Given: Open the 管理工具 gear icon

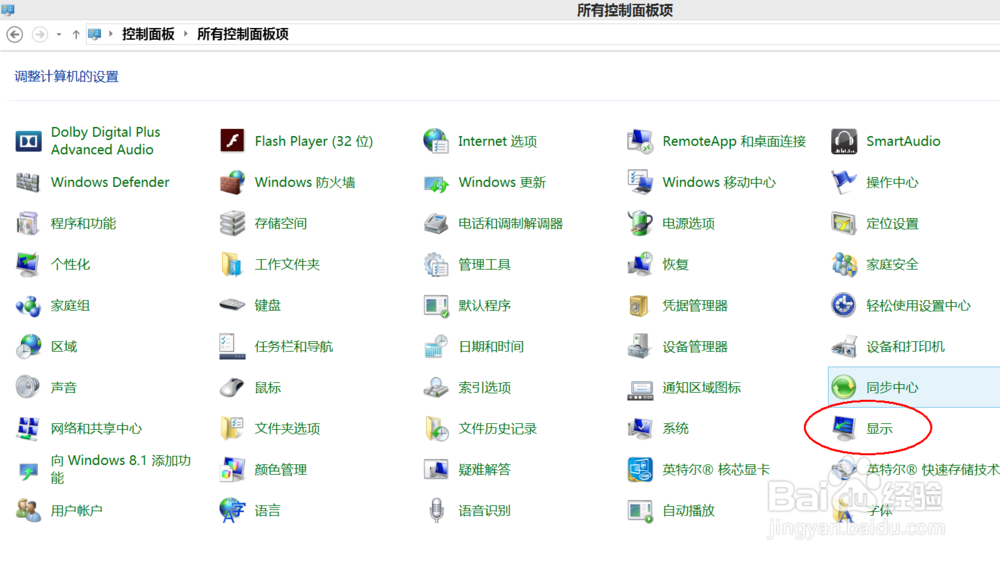Looking at the screenshot, I should click(x=436, y=265).
